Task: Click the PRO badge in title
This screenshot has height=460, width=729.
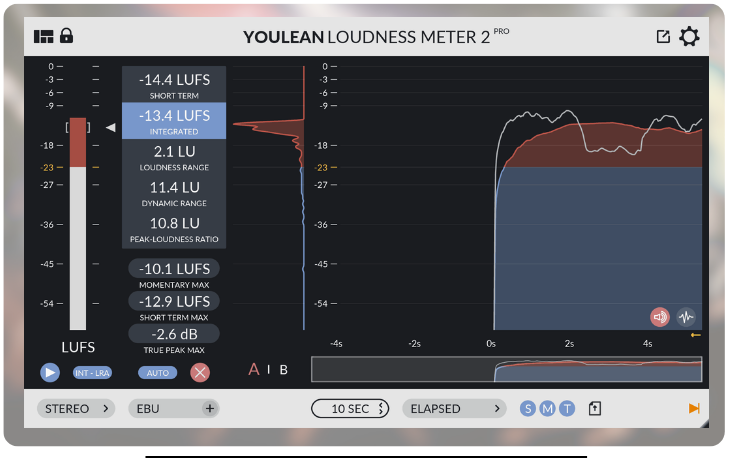Action: [x=501, y=31]
